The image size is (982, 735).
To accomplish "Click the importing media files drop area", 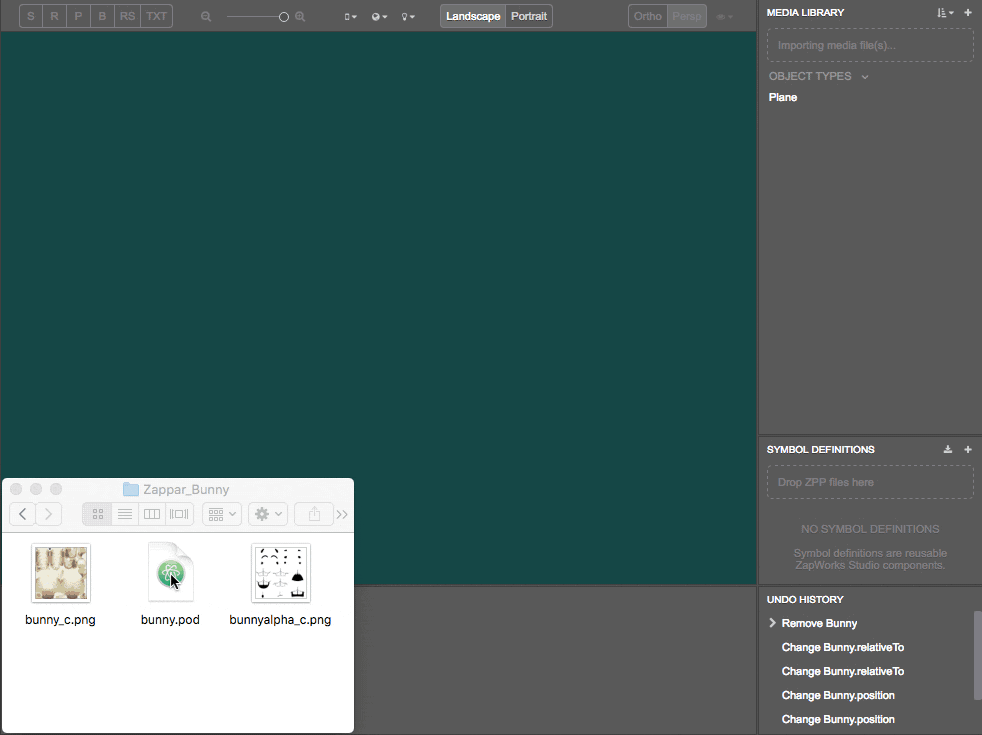I will tap(870, 45).
